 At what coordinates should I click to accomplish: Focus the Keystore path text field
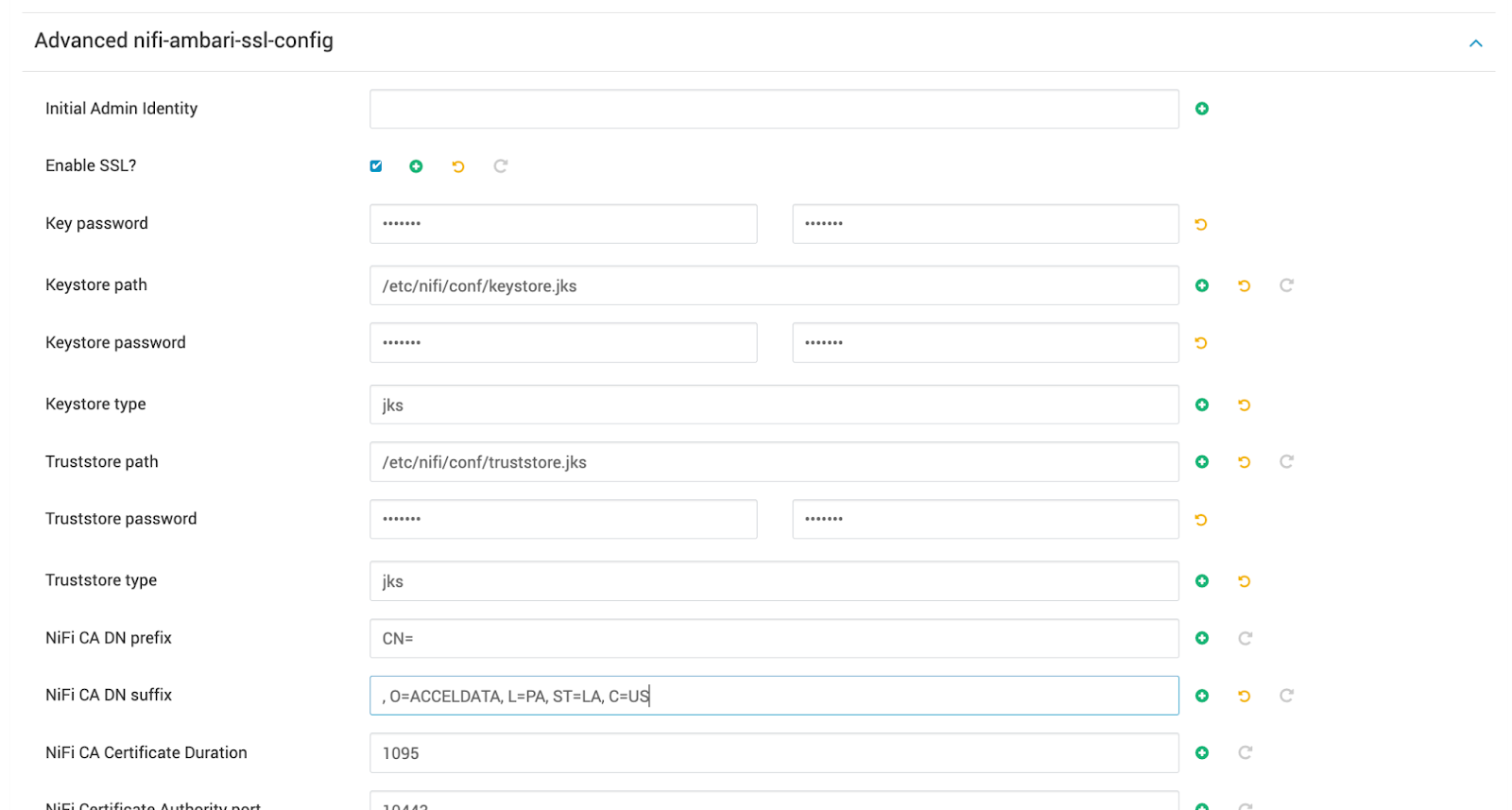pos(773,285)
